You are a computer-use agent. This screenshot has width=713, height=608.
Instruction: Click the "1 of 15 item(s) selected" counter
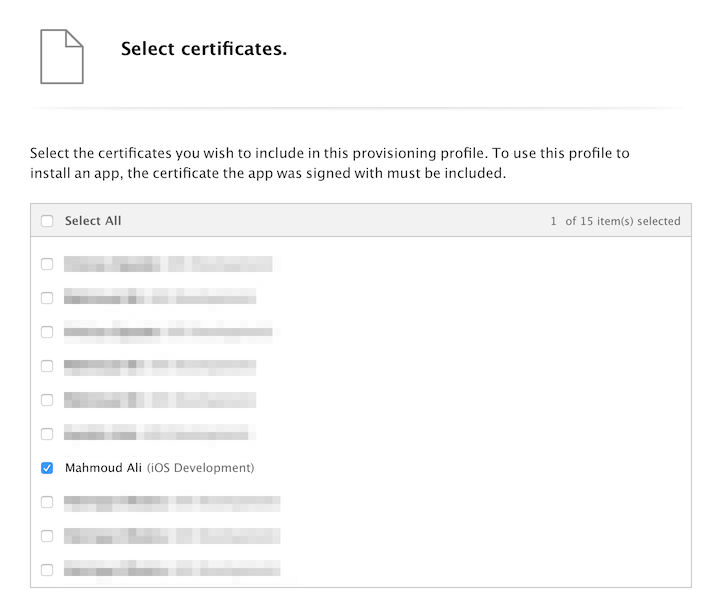pos(615,221)
